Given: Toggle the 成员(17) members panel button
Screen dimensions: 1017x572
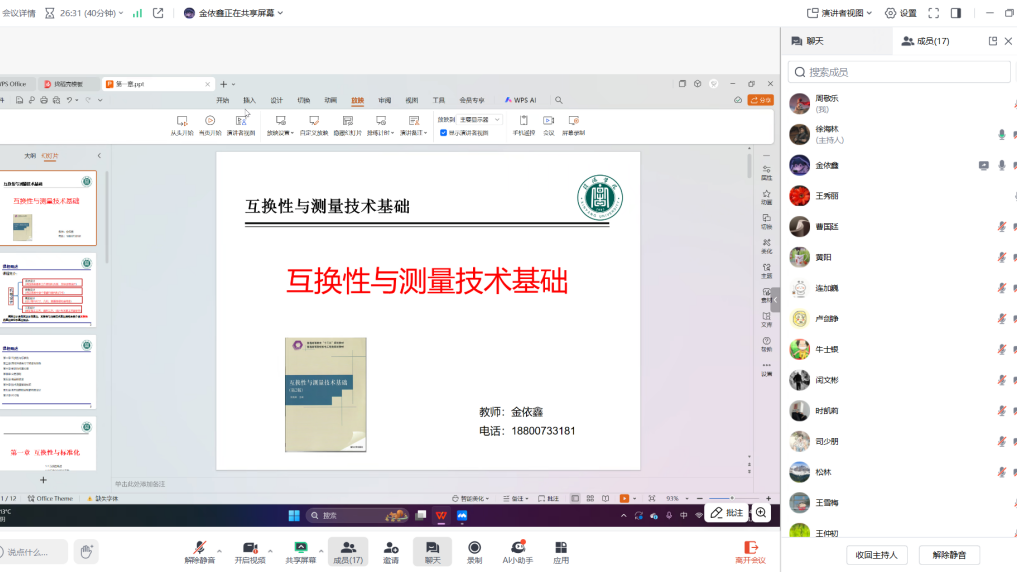Looking at the screenshot, I should pyautogui.click(x=347, y=548).
